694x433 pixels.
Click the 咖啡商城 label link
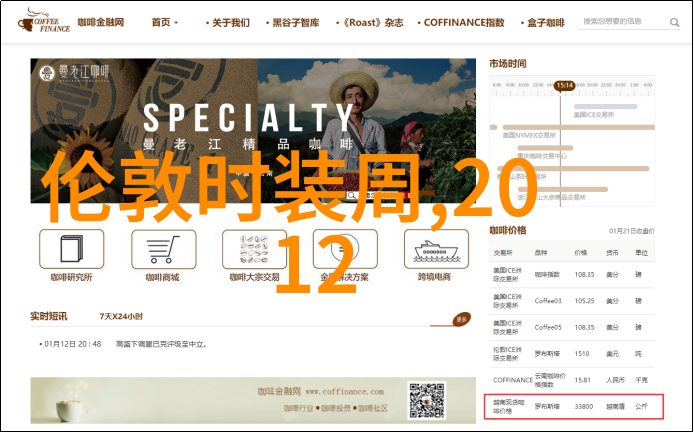tap(163, 277)
